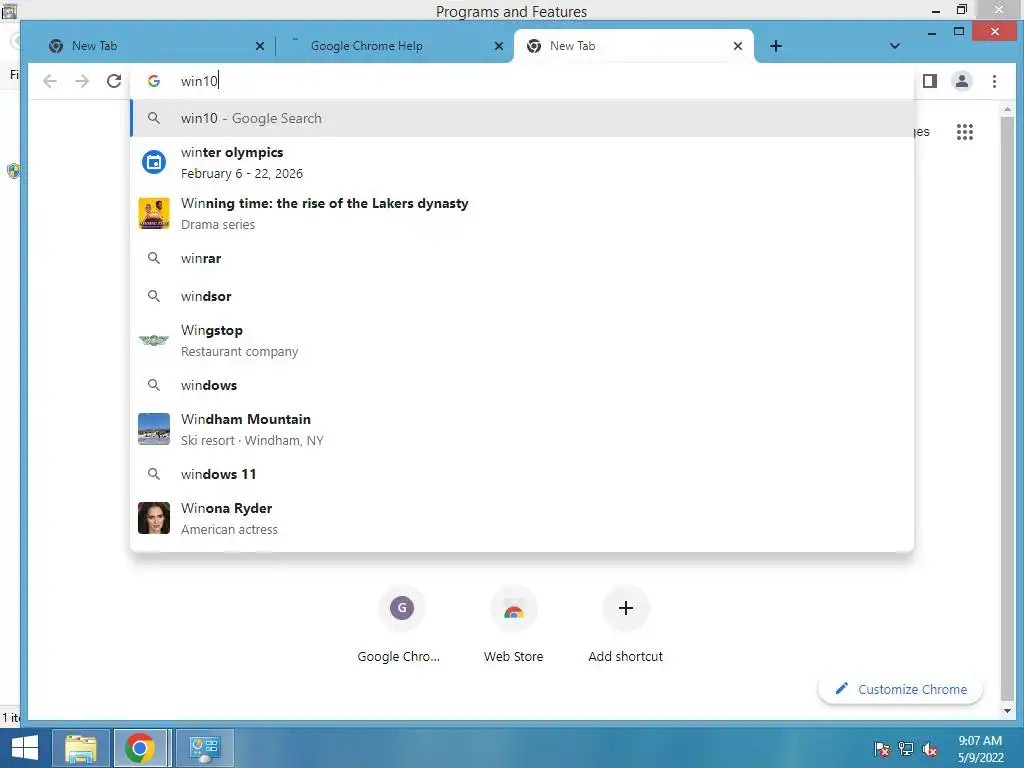The image size is (1024, 768).
Task: Click the Wingstop logo icon
Action: tap(153, 340)
